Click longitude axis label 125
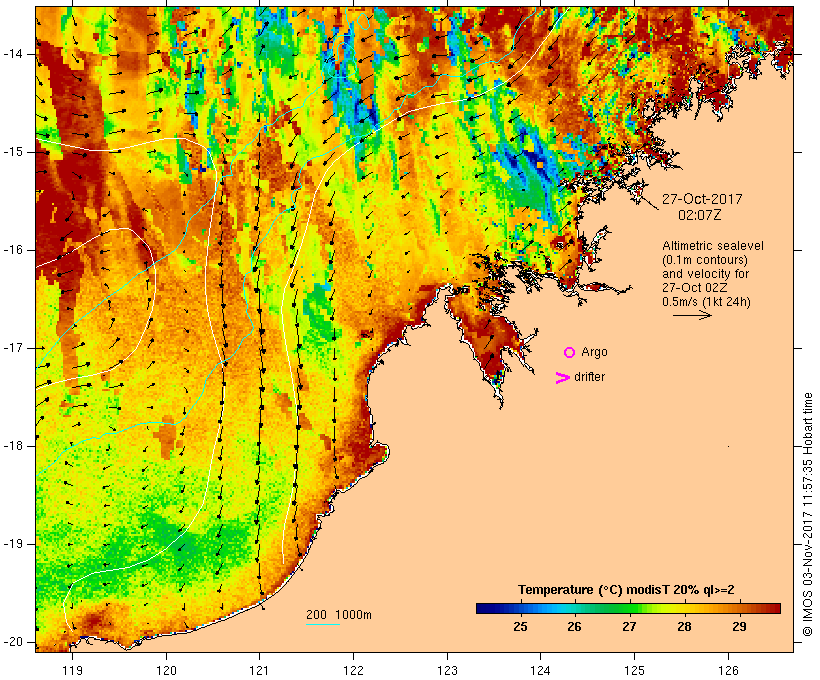 click(x=634, y=671)
